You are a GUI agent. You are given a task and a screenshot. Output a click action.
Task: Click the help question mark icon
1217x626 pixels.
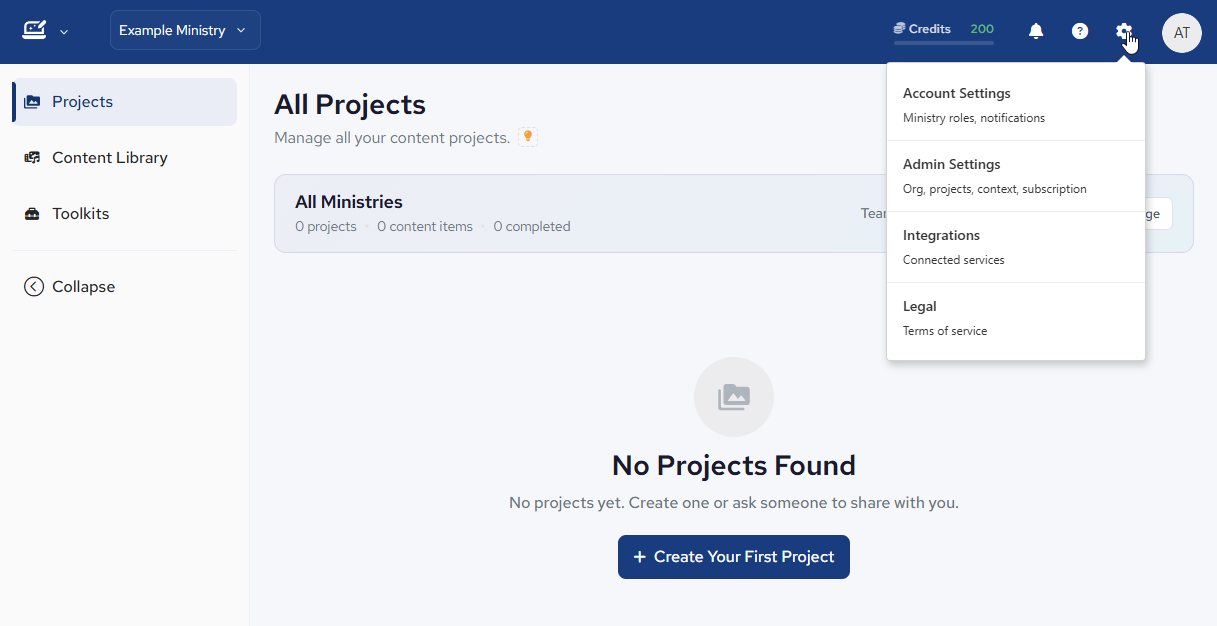click(x=1080, y=31)
